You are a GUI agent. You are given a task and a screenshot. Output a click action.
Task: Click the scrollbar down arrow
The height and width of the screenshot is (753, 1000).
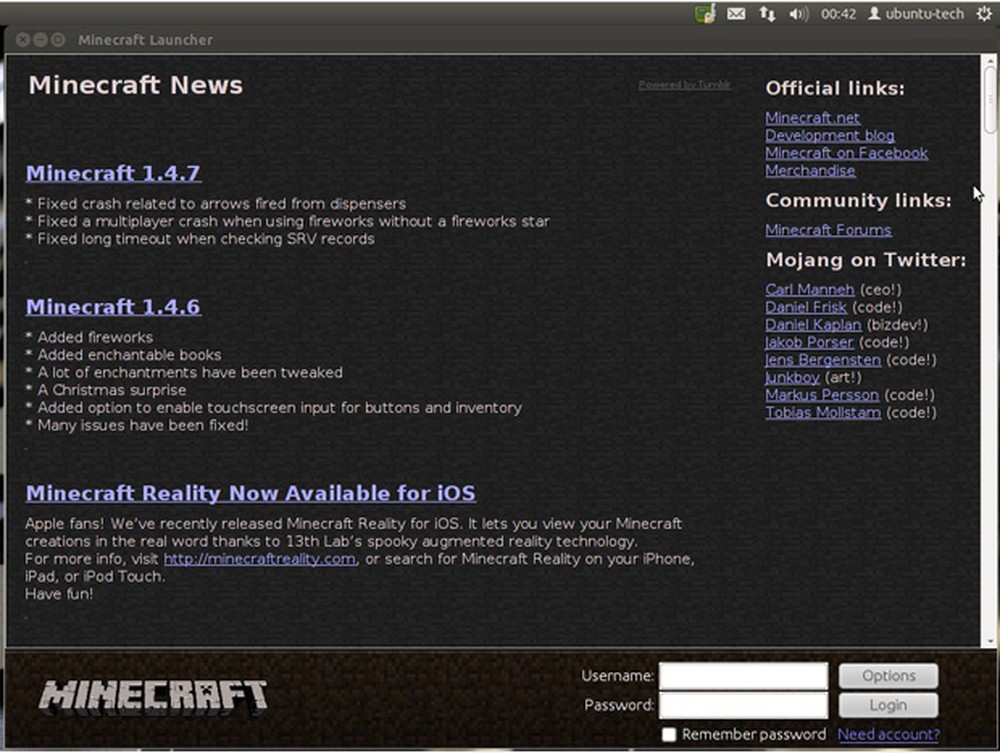(990, 641)
